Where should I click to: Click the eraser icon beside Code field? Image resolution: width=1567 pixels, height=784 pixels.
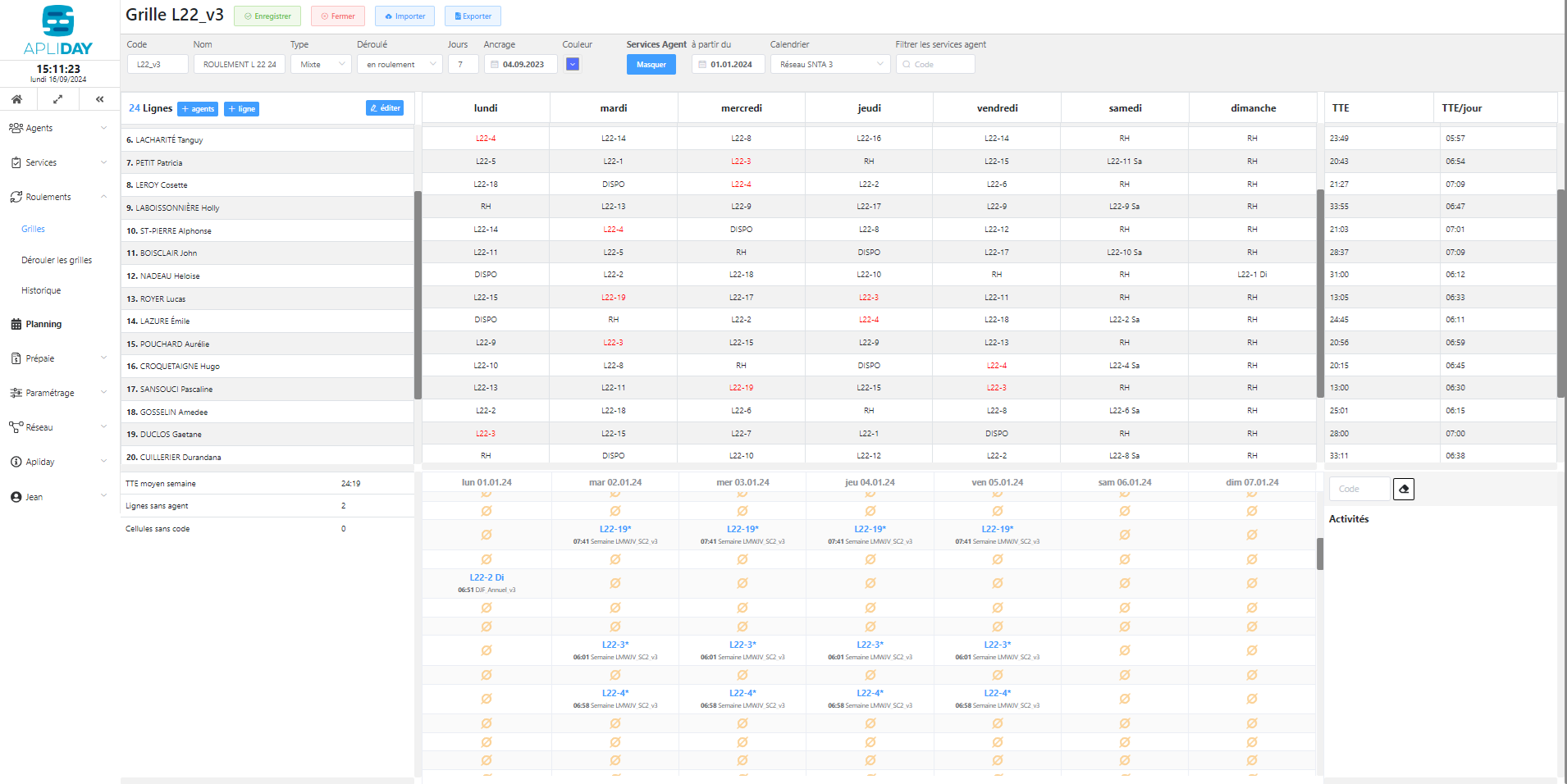point(1404,490)
